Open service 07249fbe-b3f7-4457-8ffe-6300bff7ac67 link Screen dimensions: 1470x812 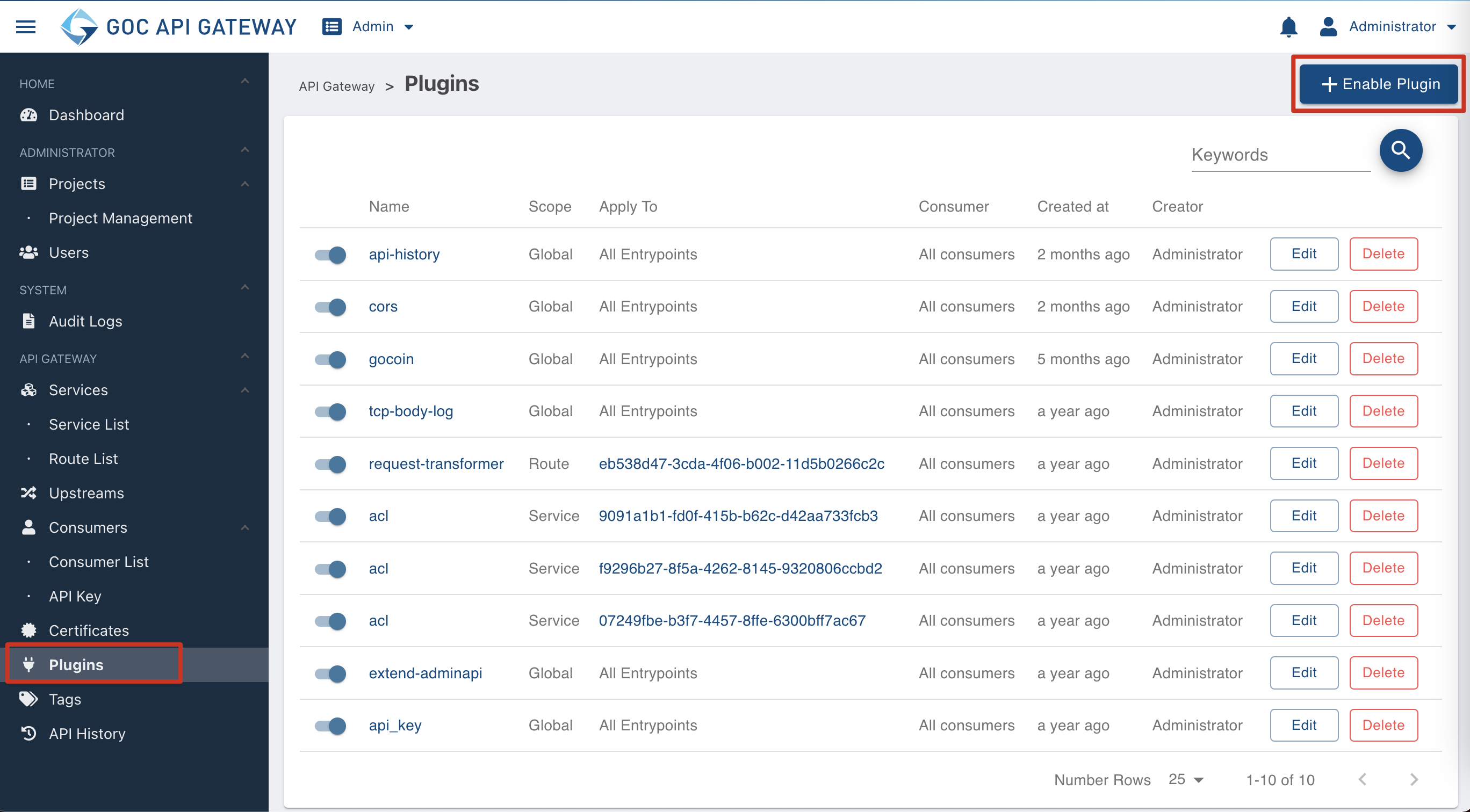click(x=732, y=620)
